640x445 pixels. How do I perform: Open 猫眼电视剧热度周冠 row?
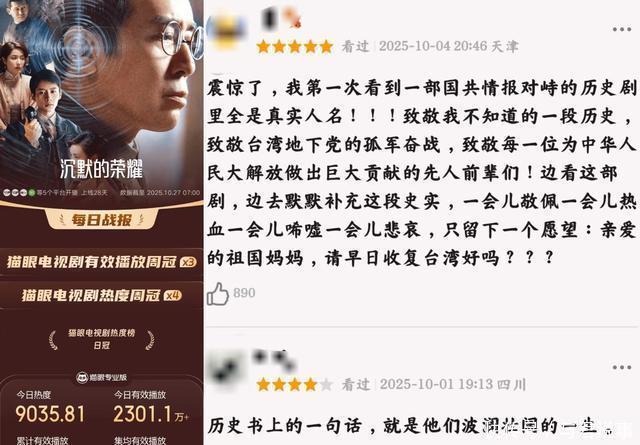tap(101, 295)
